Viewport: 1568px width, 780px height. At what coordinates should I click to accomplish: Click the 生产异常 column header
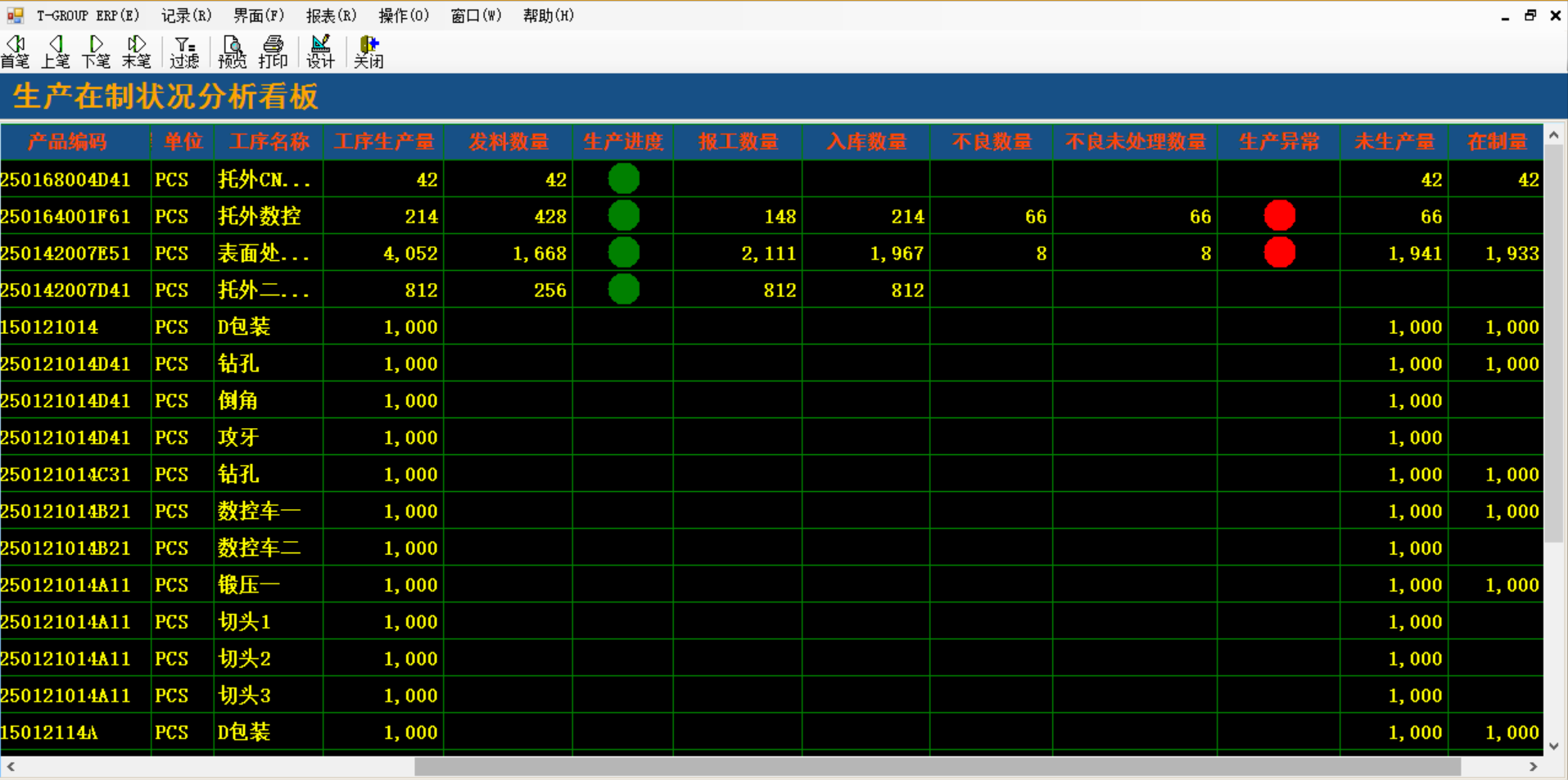pyautogui.click(x=1279, y=142)
